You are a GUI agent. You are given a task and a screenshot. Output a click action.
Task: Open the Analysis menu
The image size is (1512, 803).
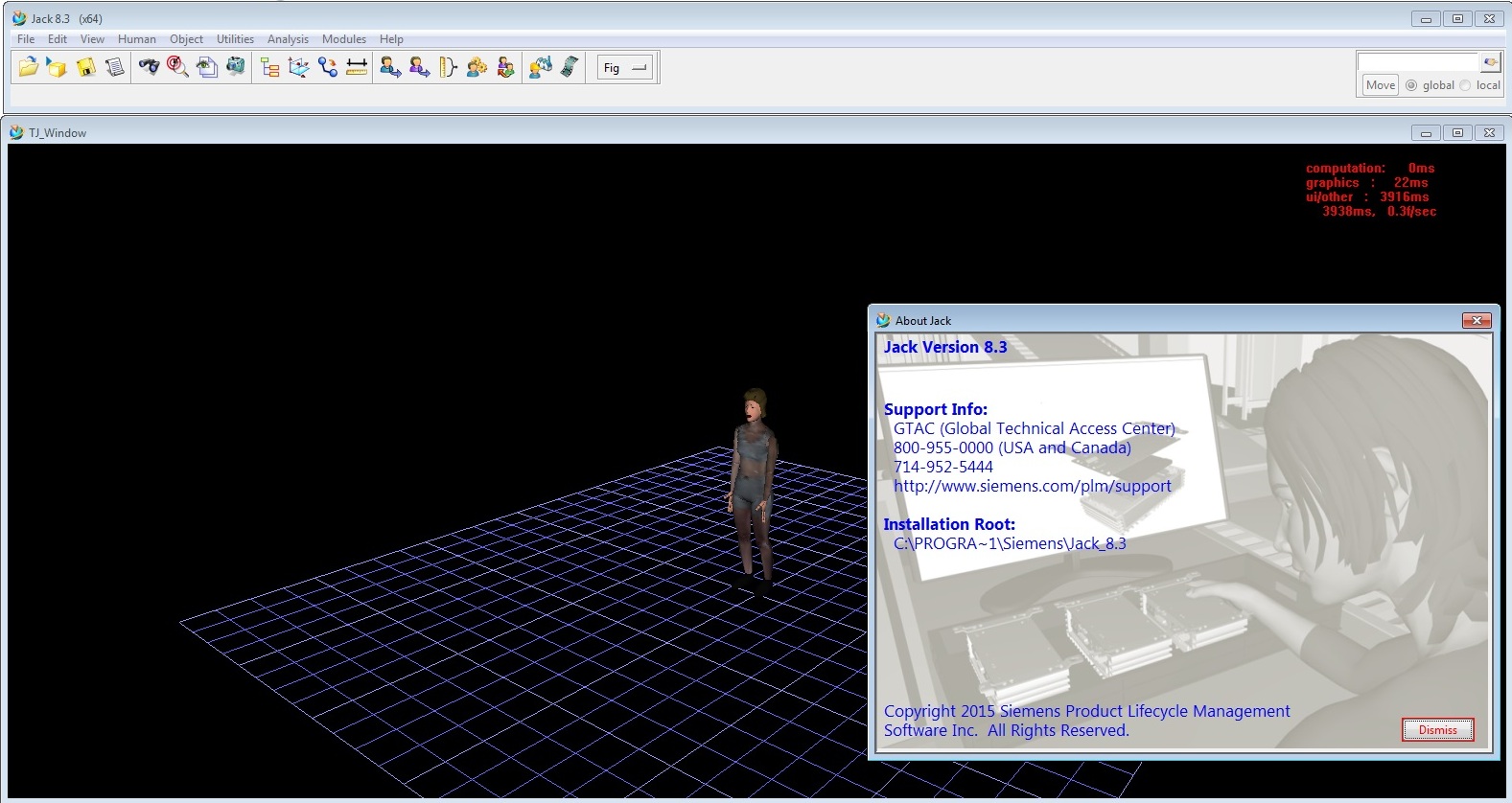tap(288, 39)
